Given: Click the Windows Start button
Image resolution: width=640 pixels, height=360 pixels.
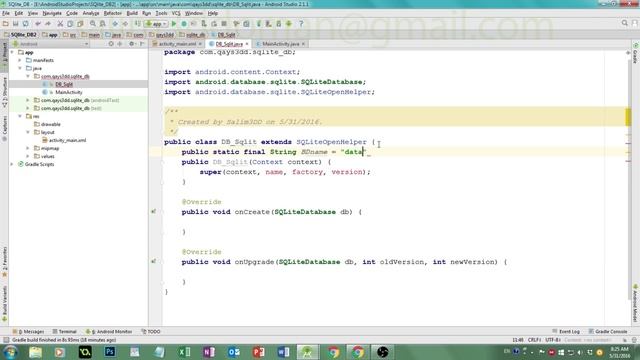Looking at the screenshot, I should click(10, 352).
